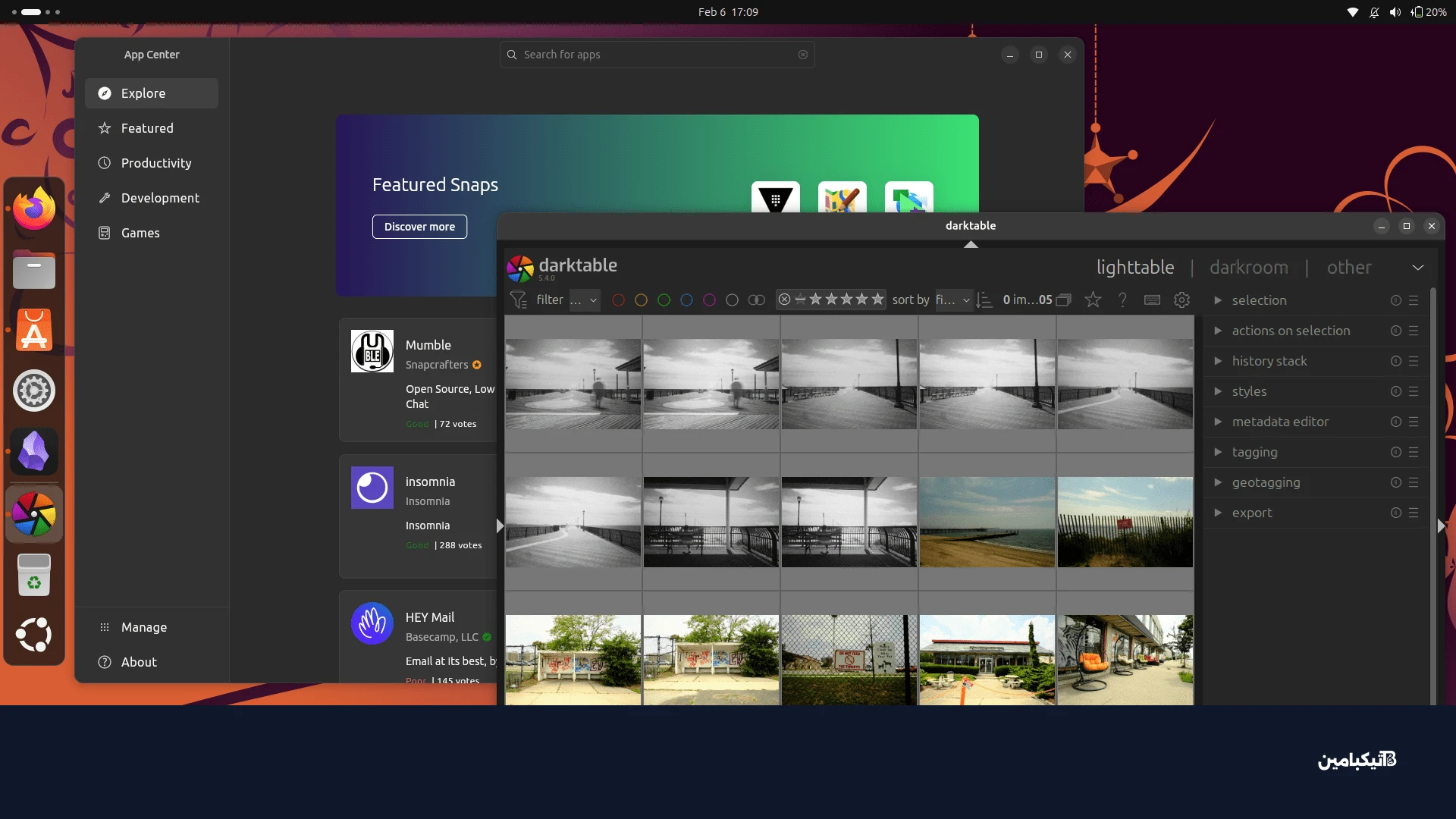This screenshot has height=819, width=1456.
Task: Select the sandy beach photo thumbnail
Action: tap(987, 522)
